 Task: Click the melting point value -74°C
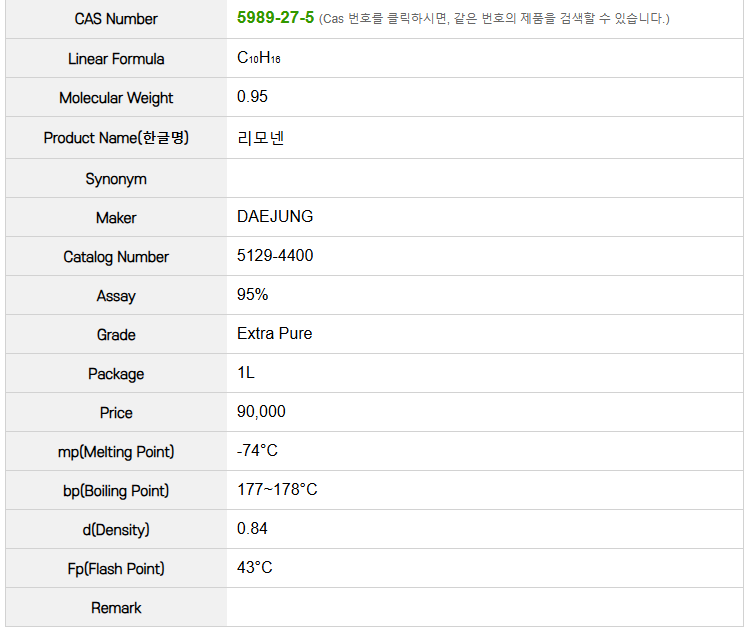pos(257,451)
